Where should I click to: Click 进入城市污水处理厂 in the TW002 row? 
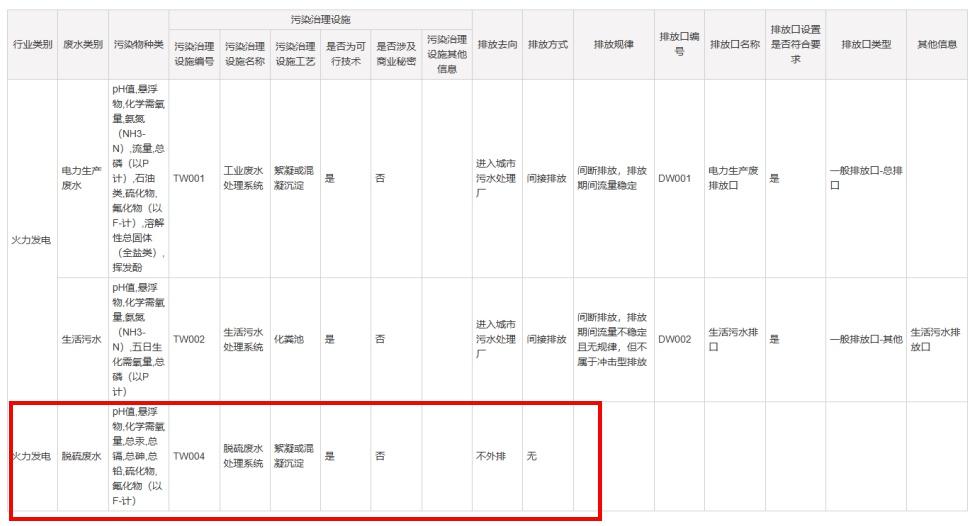tap(497, 339)
